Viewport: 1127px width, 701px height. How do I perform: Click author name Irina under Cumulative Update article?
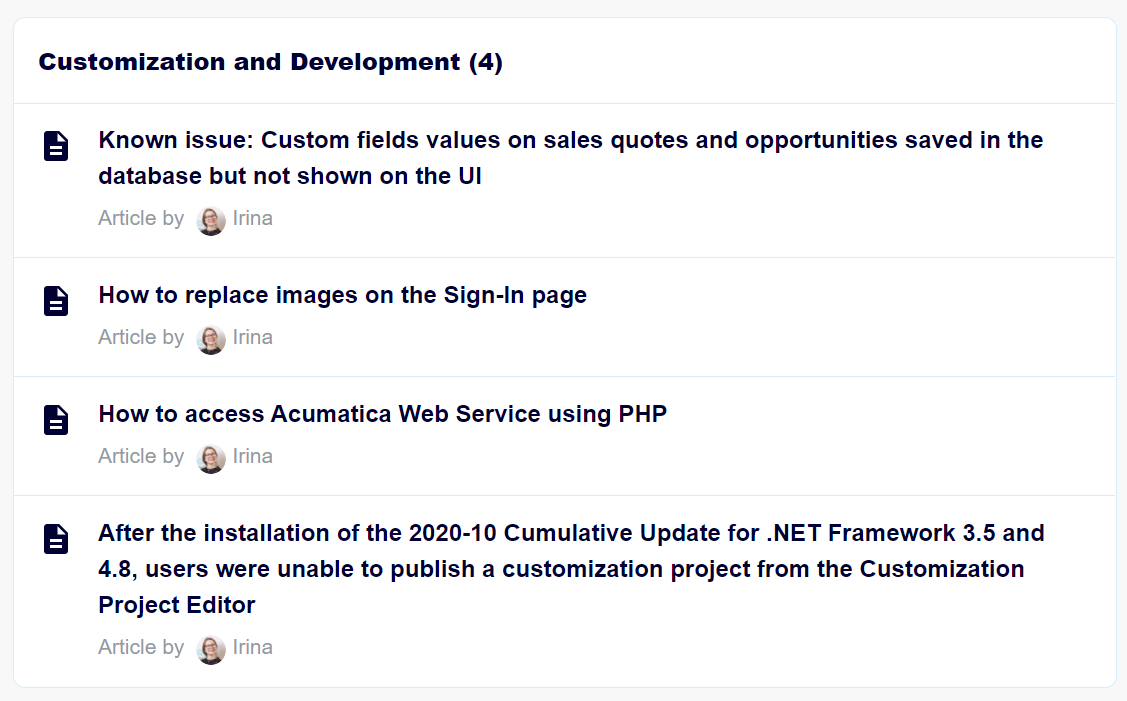pyautogui.click(x=252, y=647)
